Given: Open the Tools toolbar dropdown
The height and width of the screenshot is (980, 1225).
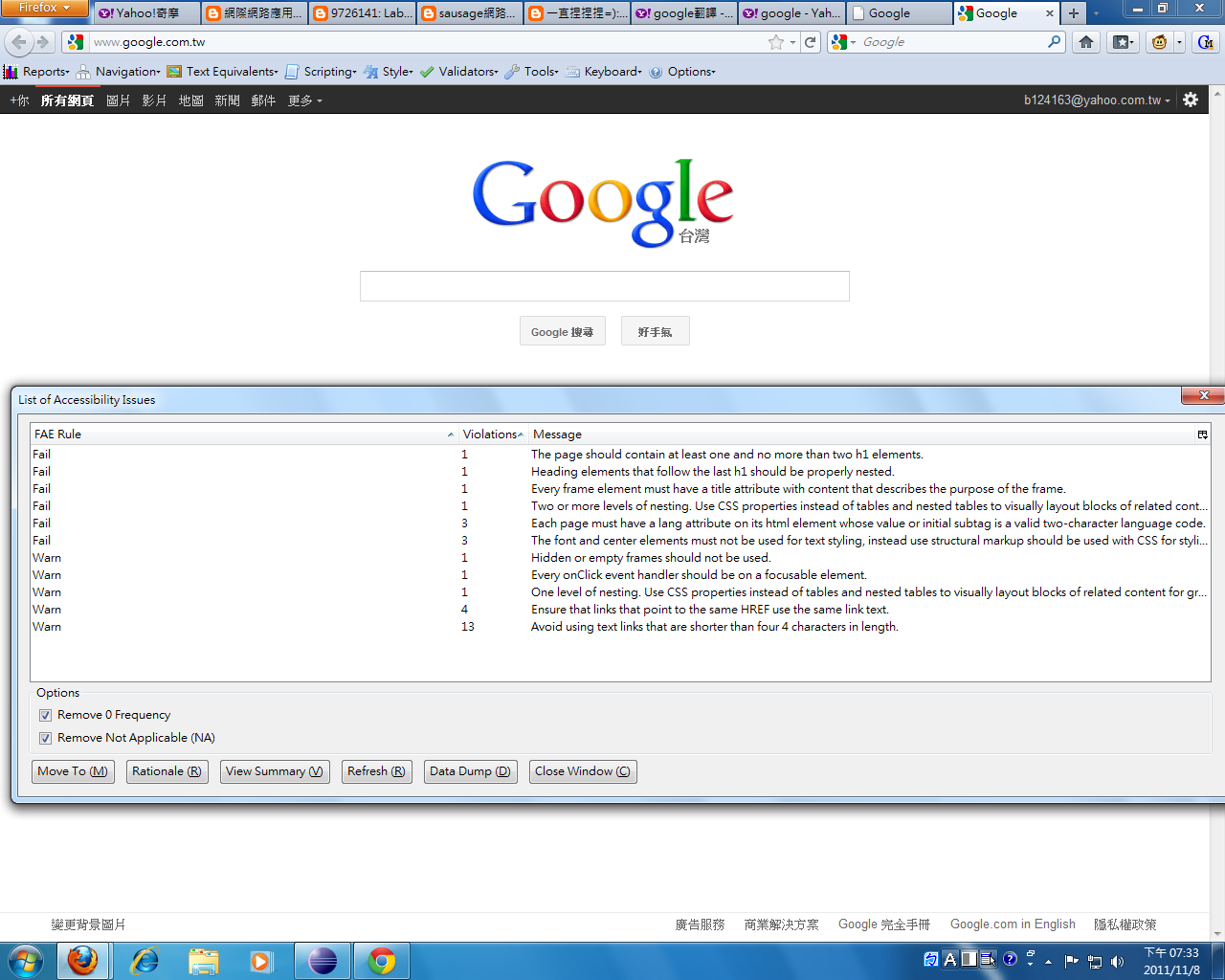Looking at the screenshot, I should 532,72.
